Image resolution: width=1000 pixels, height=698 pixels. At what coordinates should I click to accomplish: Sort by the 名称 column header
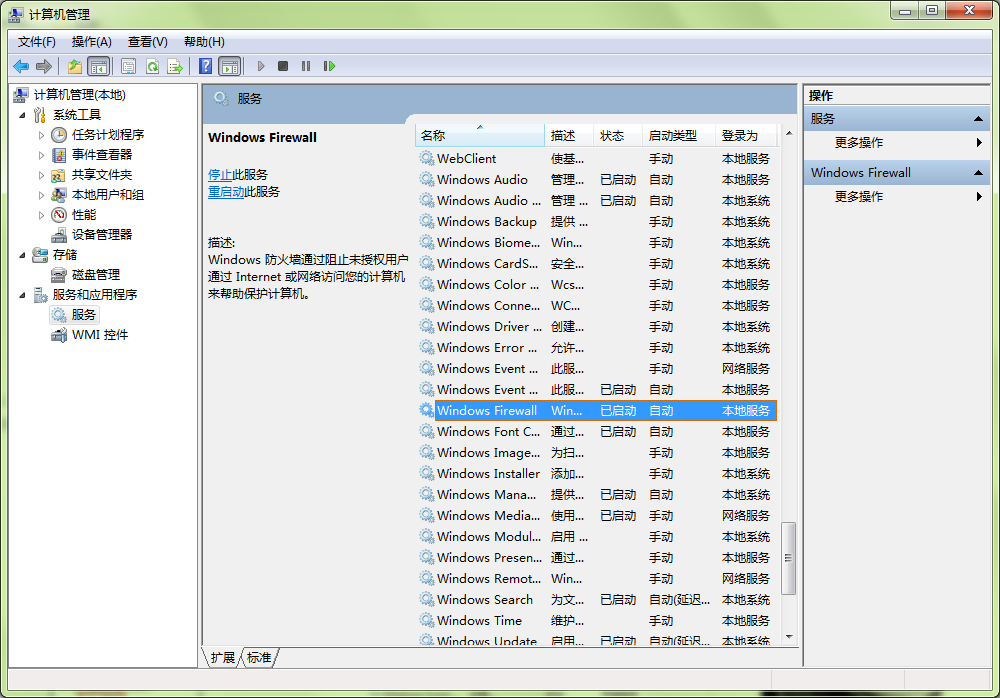tap(480, 135)
